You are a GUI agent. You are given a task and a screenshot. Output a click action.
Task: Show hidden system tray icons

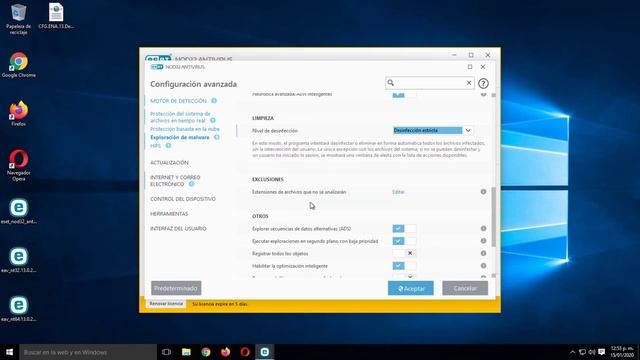pyautogui.click(x=573, y=352)
